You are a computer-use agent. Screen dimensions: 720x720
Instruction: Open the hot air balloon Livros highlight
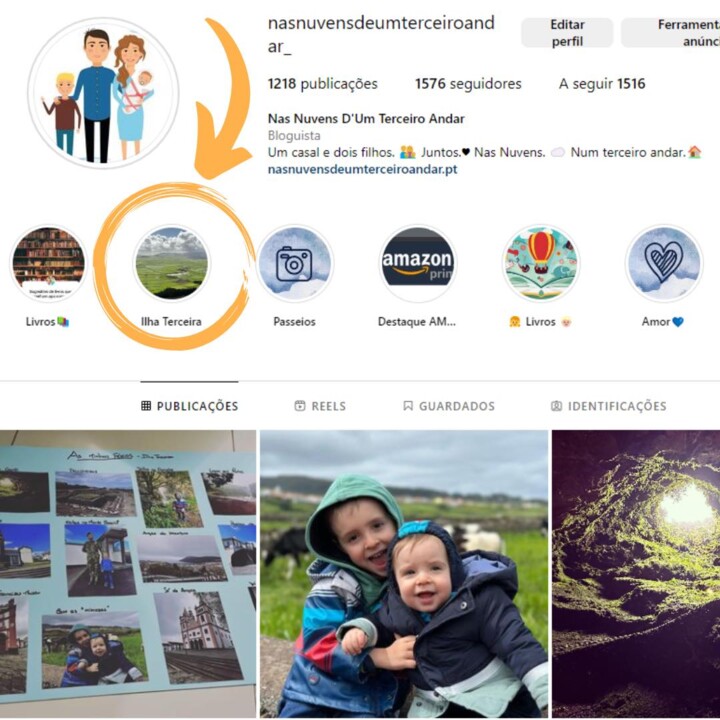pyautogui.click(x=540, y=263)
